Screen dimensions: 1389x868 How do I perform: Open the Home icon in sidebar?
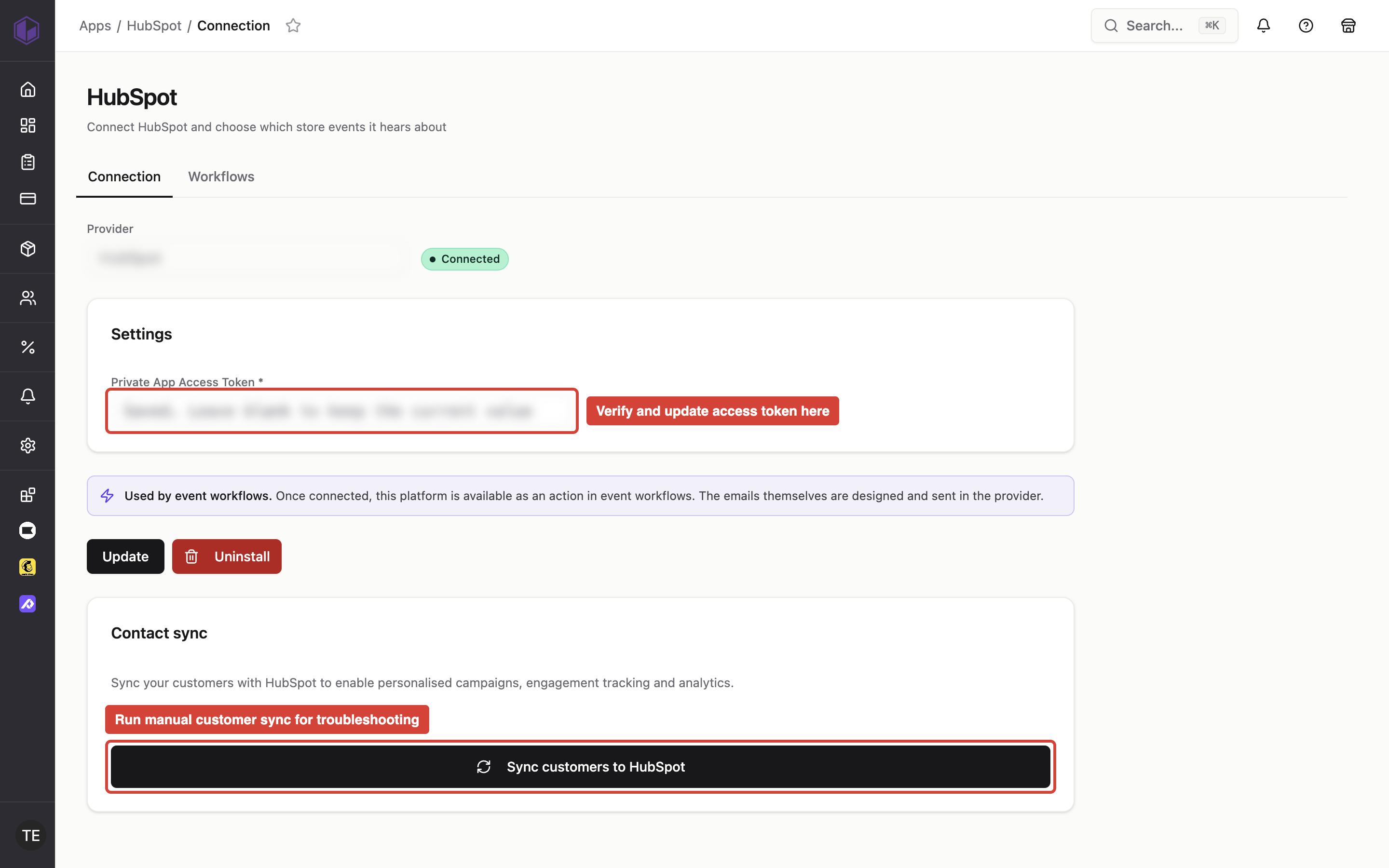tap(27, 90)
